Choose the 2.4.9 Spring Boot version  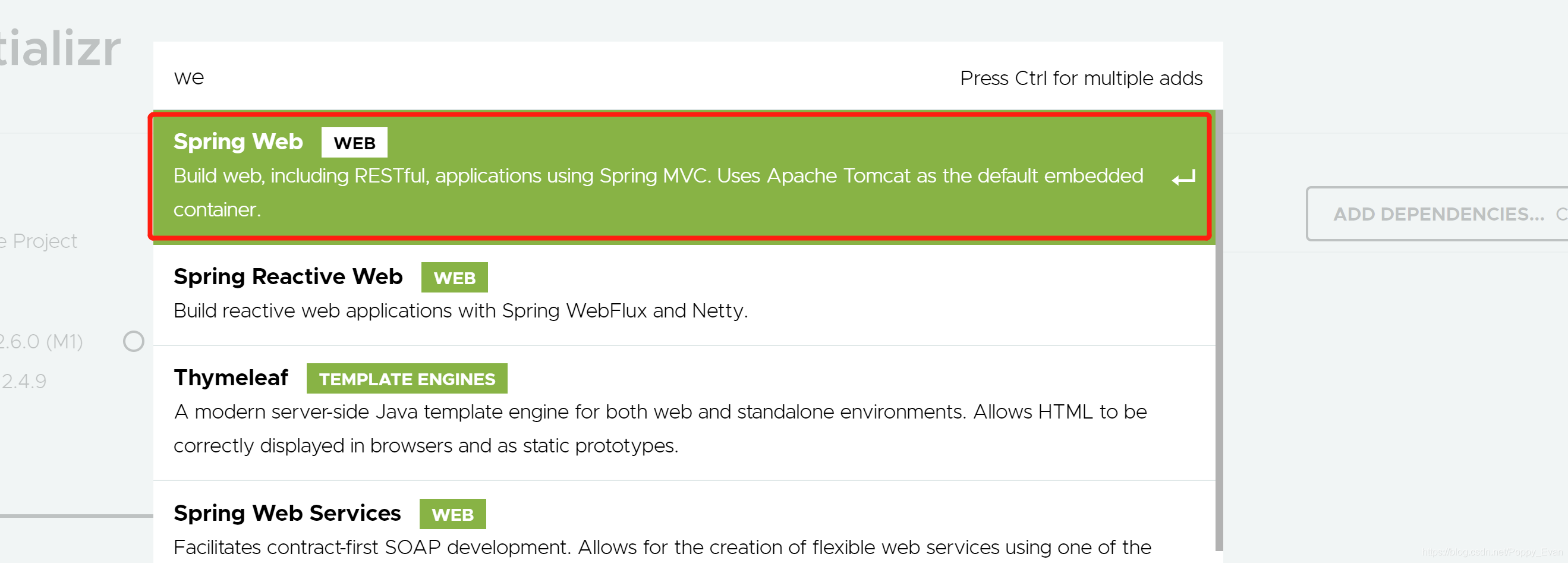click(24, 381)
